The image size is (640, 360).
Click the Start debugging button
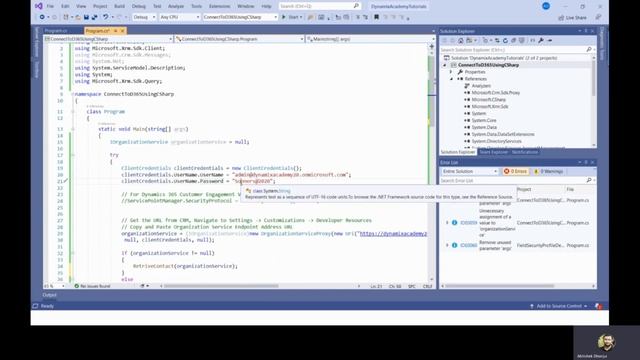pos(292,17)
